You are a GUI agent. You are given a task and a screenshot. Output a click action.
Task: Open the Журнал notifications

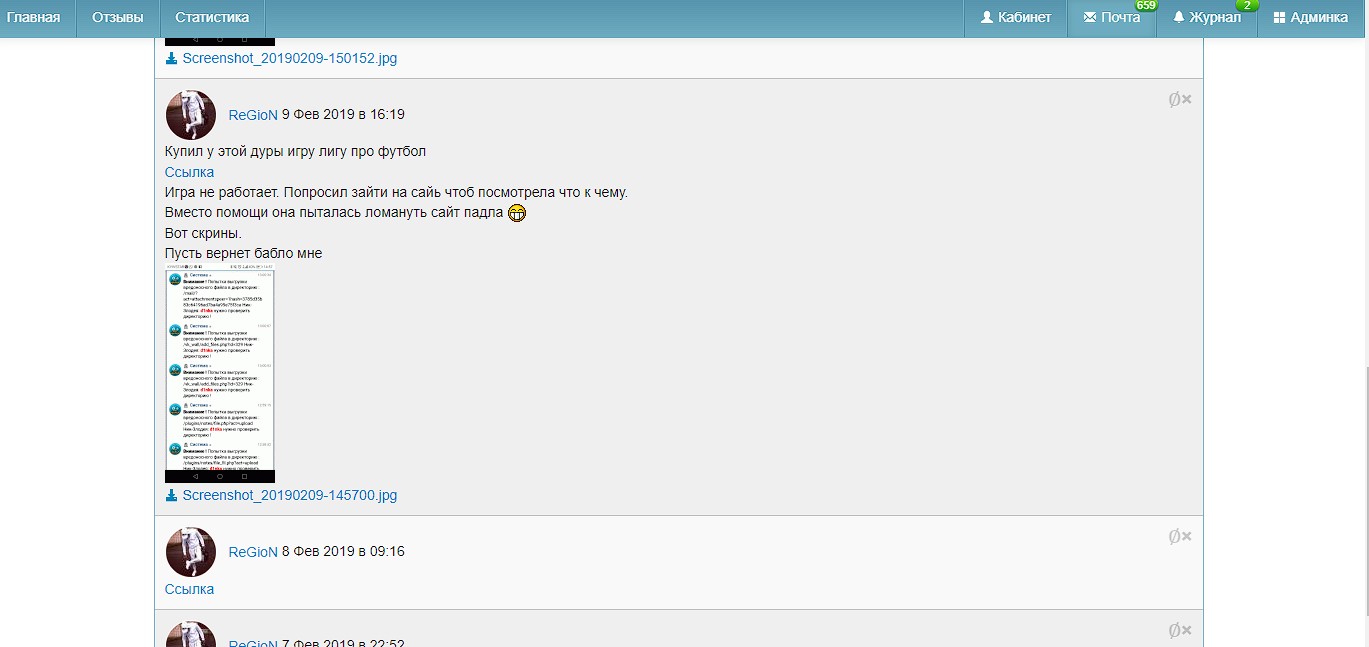[1207, 17]
